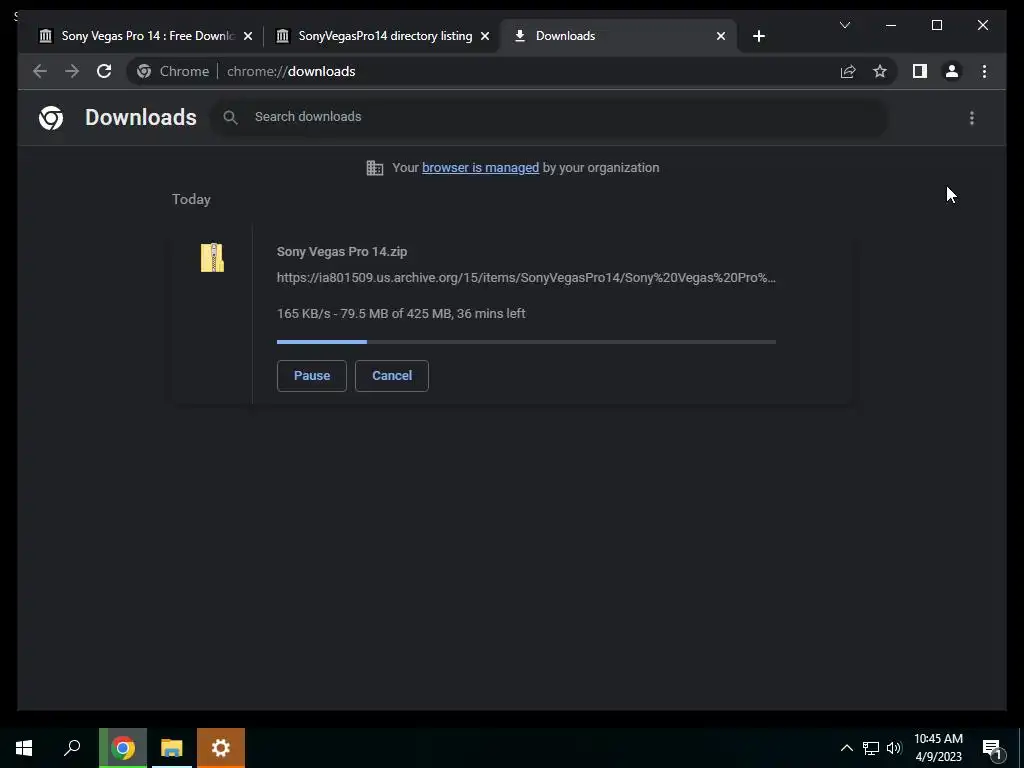Open the volume speaker tray icon

point(894,748)
